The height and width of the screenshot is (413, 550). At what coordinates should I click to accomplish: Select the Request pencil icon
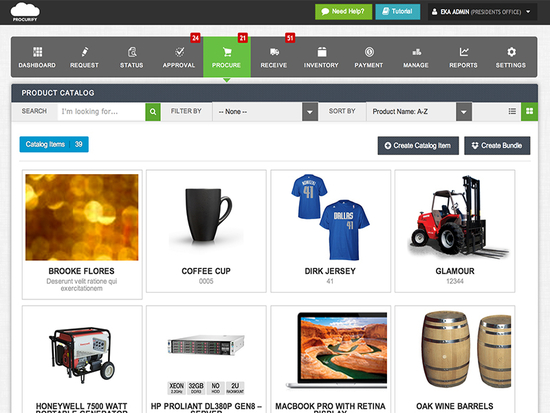point(85,52)
